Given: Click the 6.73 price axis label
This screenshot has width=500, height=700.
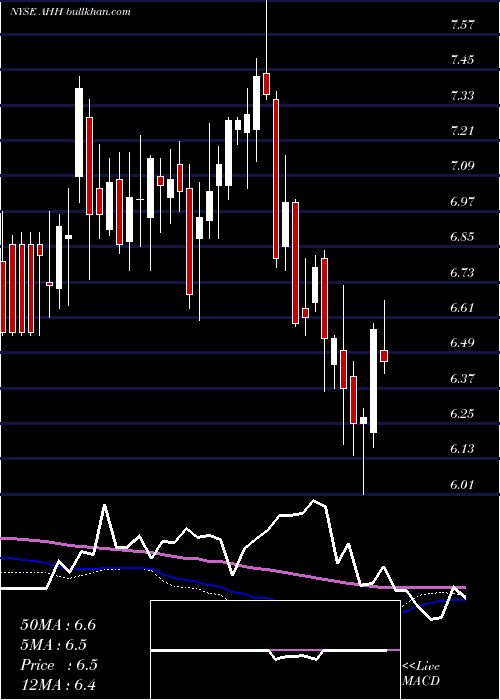Looking at the screenshot, I should (x=462, y=272).
